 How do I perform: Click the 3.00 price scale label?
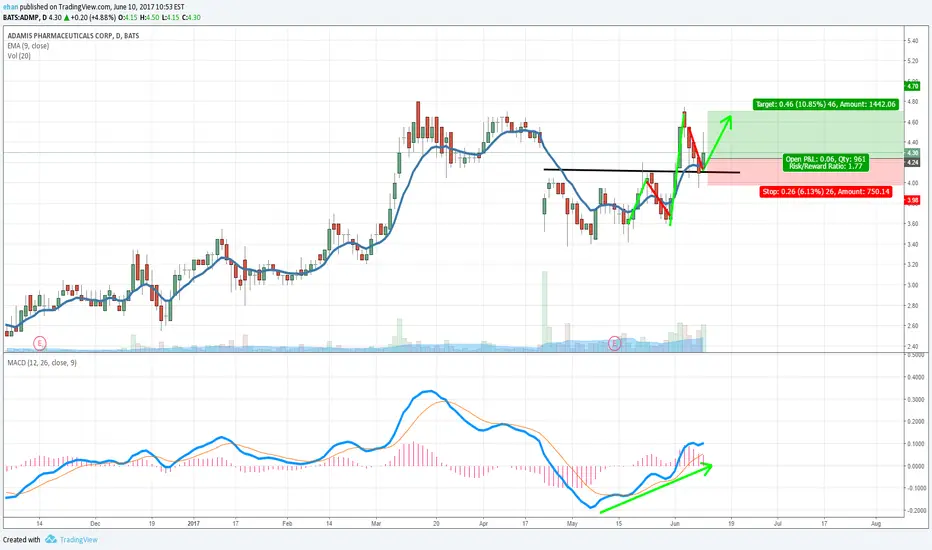tap(912, 285)
